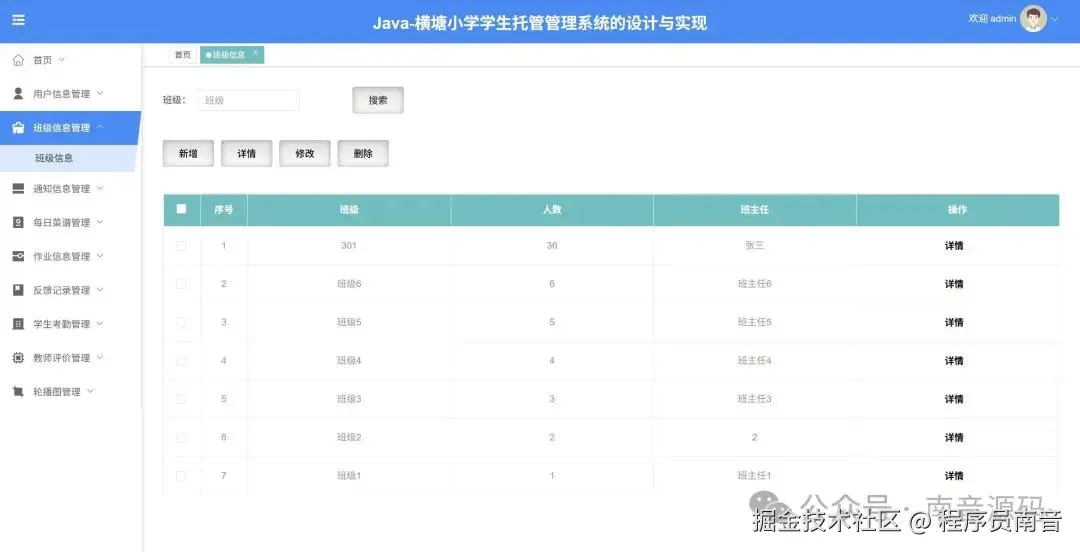This screenshot has height=552, width=1080.
Task: Click the 反馈记录管理 bookmark icon
Action: point(19,290)
